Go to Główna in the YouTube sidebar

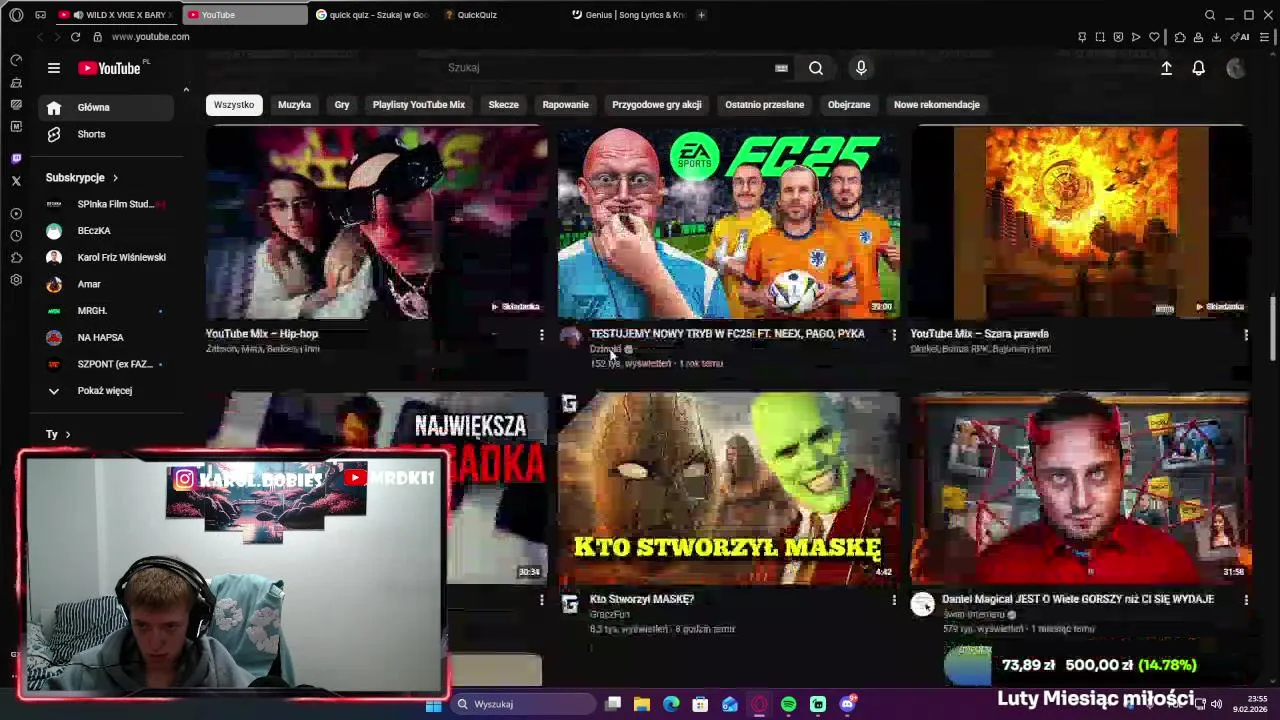106,107
